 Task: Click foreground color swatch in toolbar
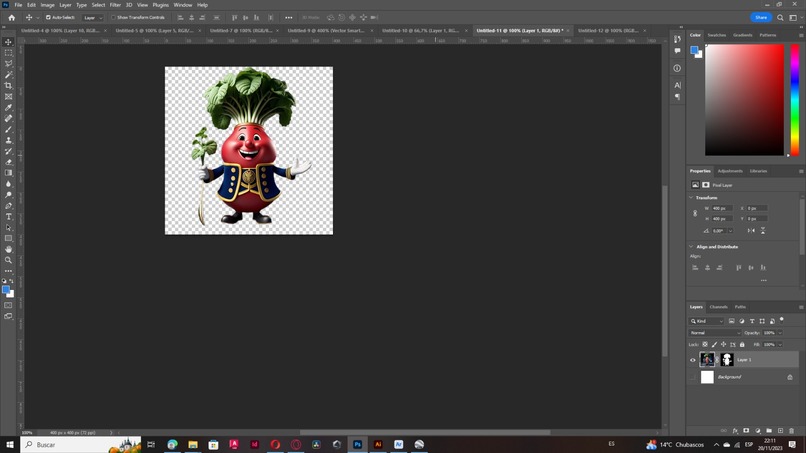pos(6,290)
